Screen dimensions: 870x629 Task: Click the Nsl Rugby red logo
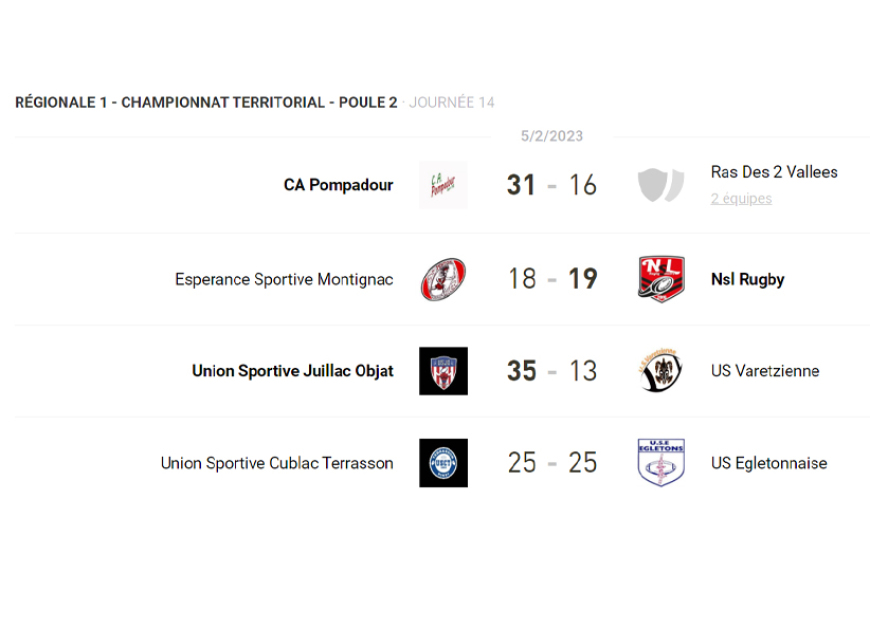pyautogui.click(x=661, y=278)
